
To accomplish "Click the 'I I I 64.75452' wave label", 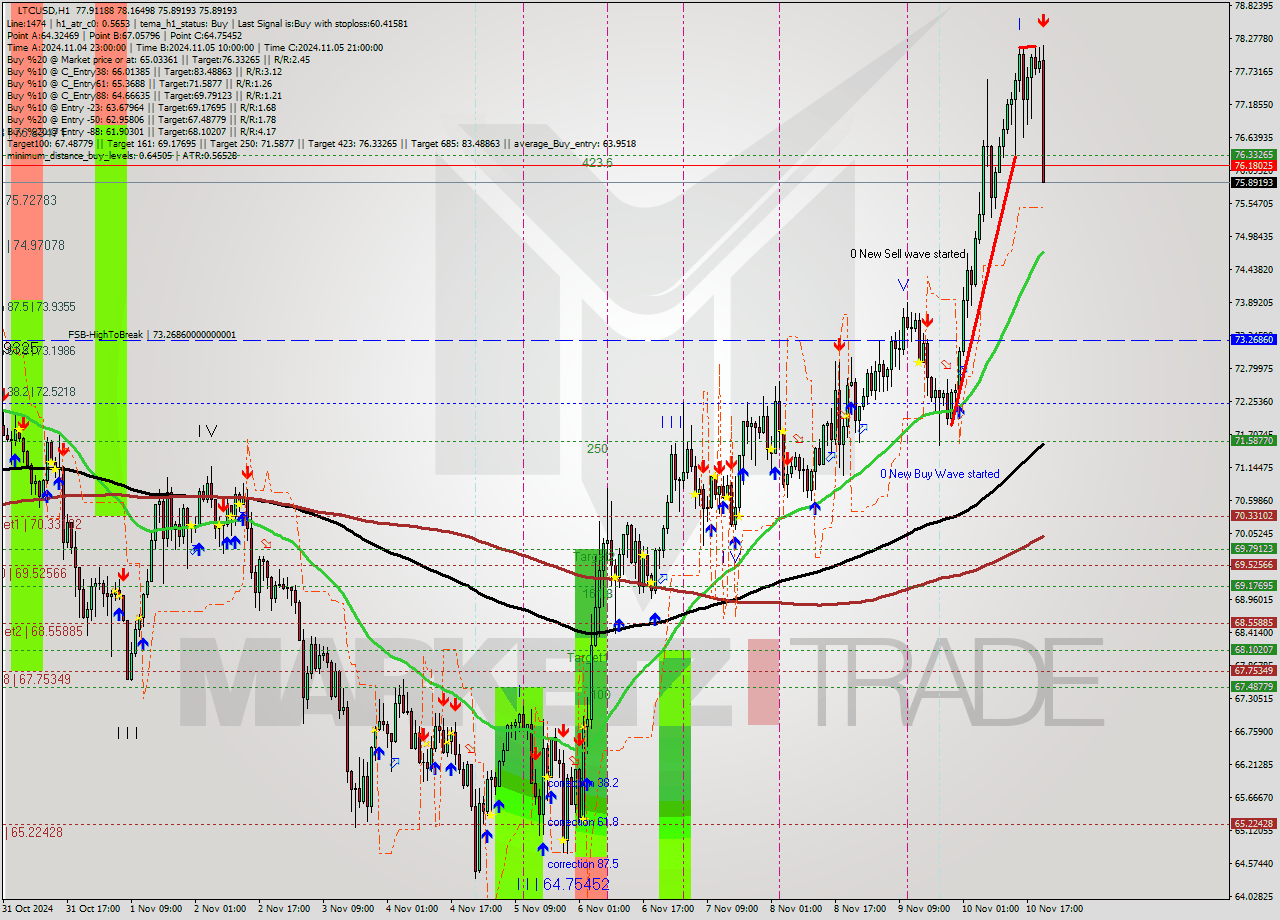I will [563, 885].
